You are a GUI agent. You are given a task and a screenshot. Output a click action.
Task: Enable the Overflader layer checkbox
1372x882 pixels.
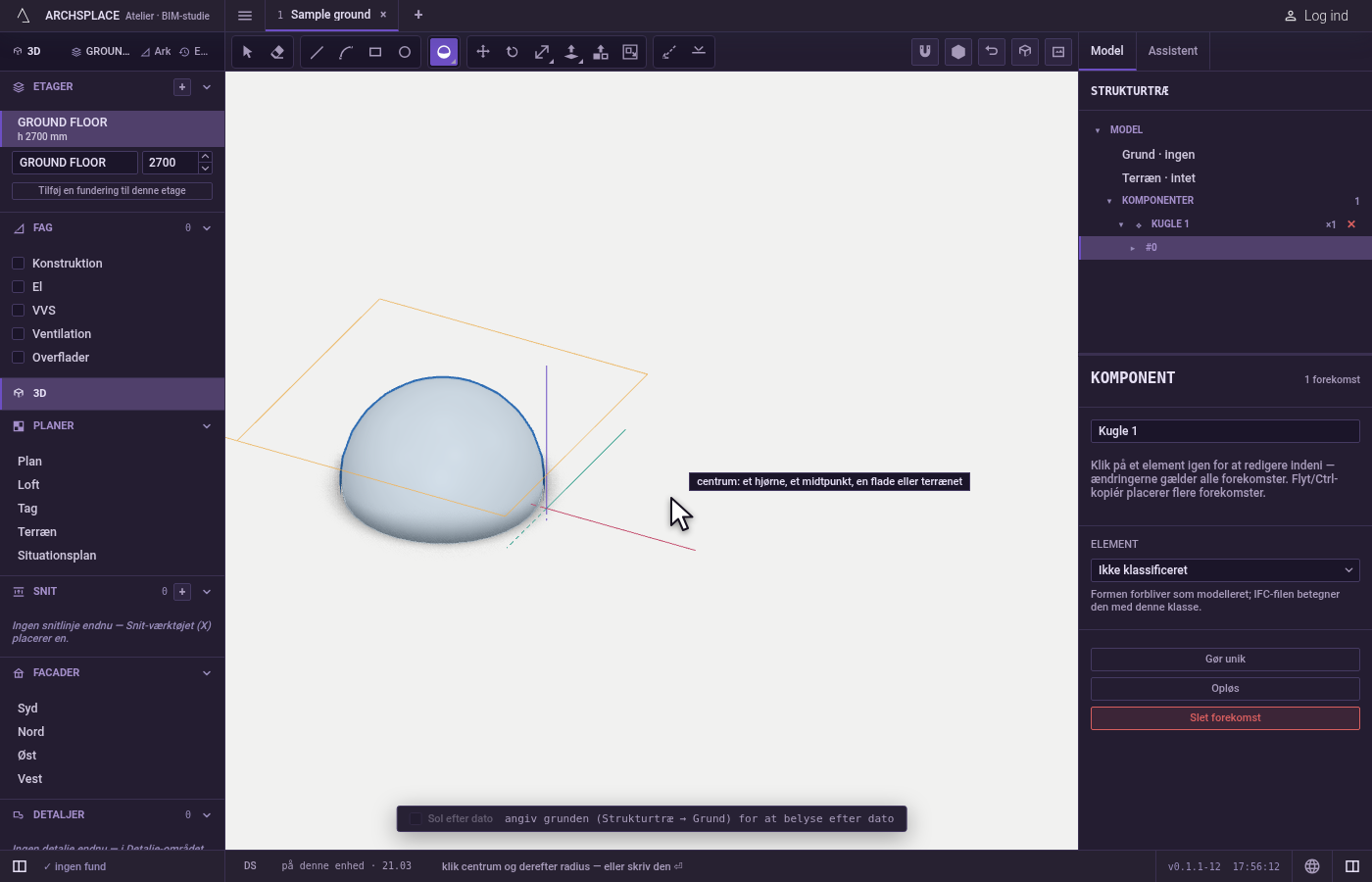pyautogui.click(x=18, y=358)
